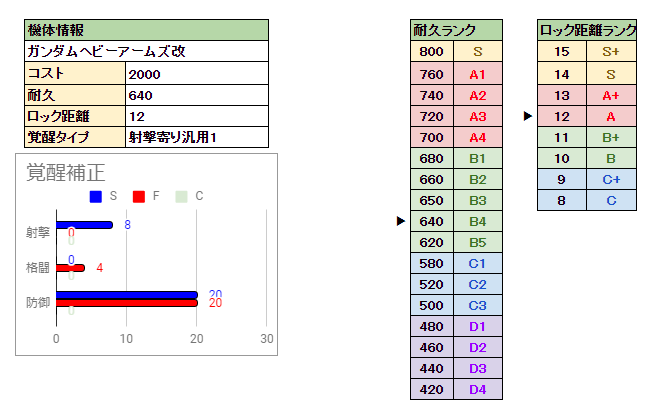Click the red data label 4
The image size is (660, 401).
coord(100,268)
